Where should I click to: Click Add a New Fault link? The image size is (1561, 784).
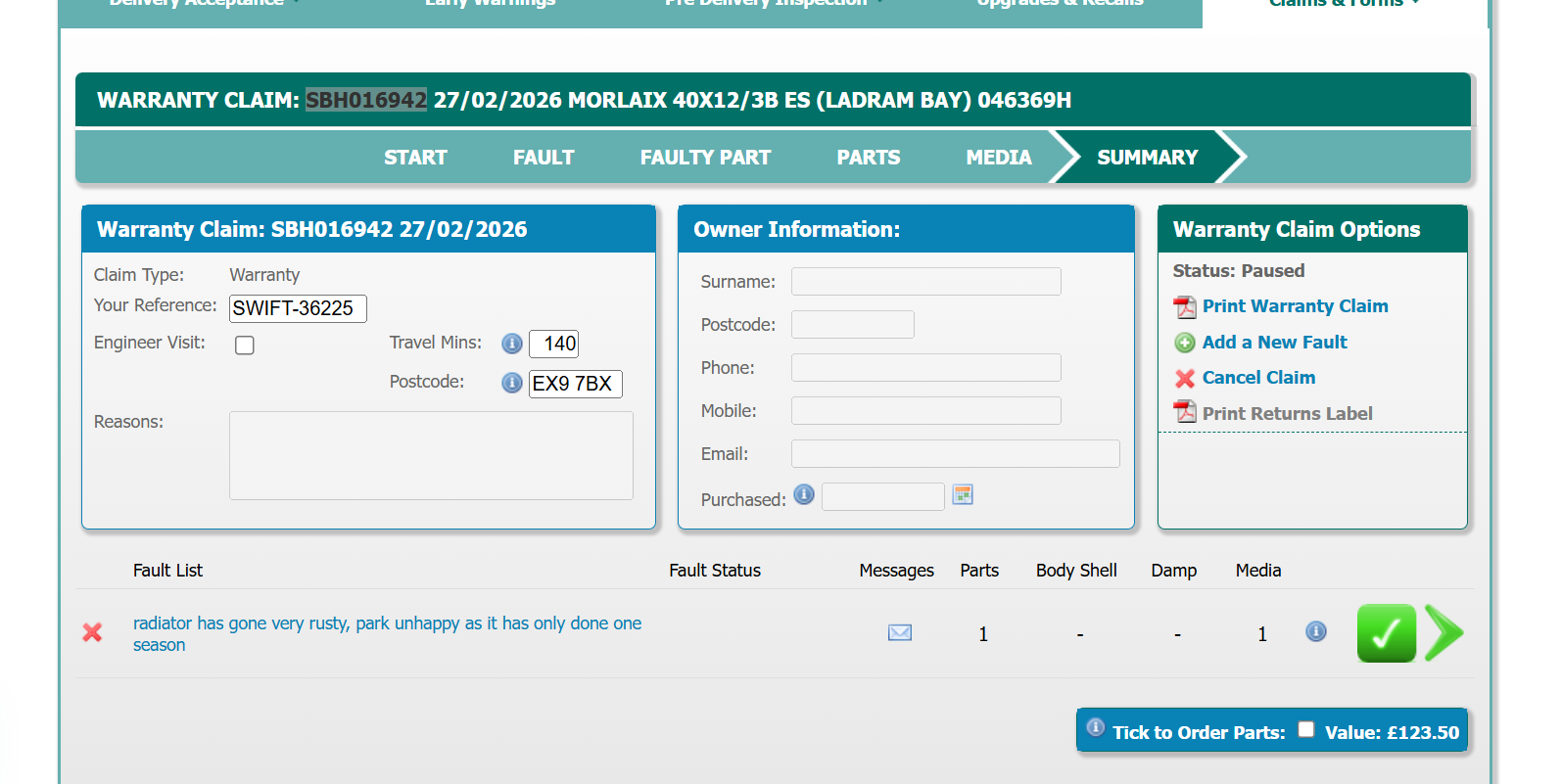[1273, 343]
